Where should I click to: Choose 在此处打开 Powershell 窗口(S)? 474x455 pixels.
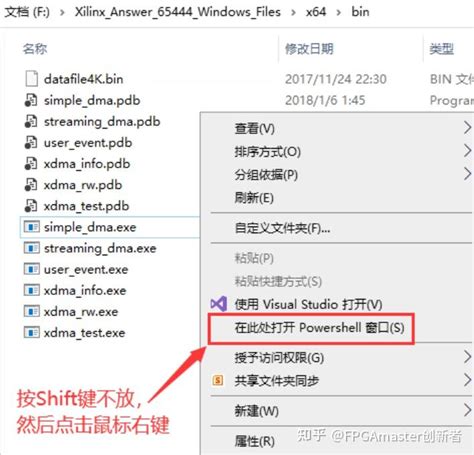tap(319, 328)
